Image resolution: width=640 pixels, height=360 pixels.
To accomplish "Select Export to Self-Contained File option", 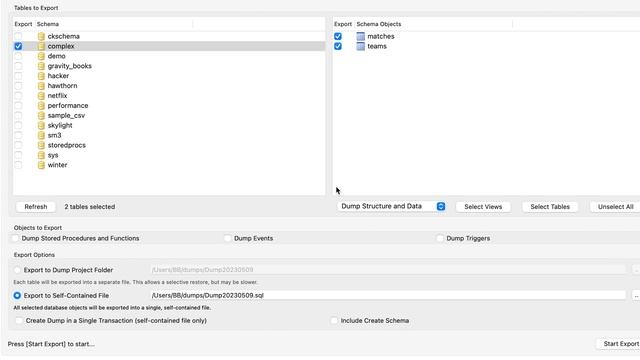I will click(17, 295).
